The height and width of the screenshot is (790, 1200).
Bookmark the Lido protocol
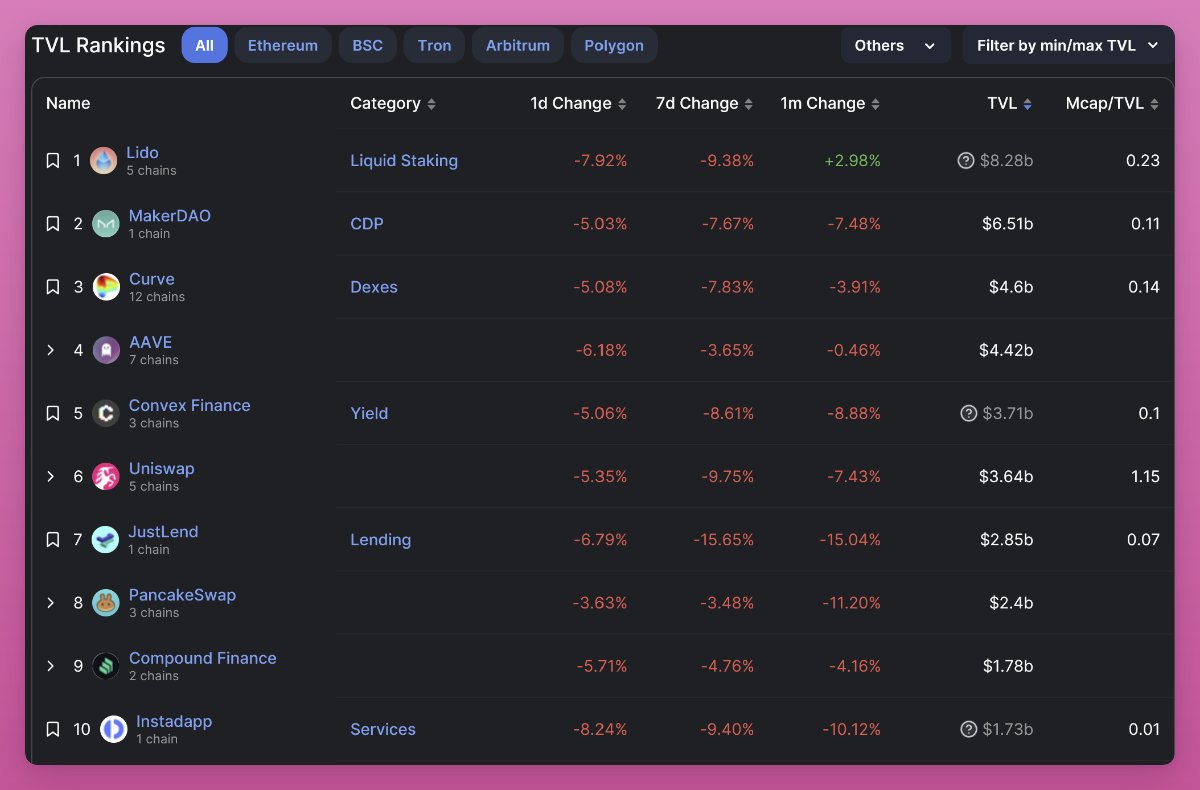click(x=53, y=161)
